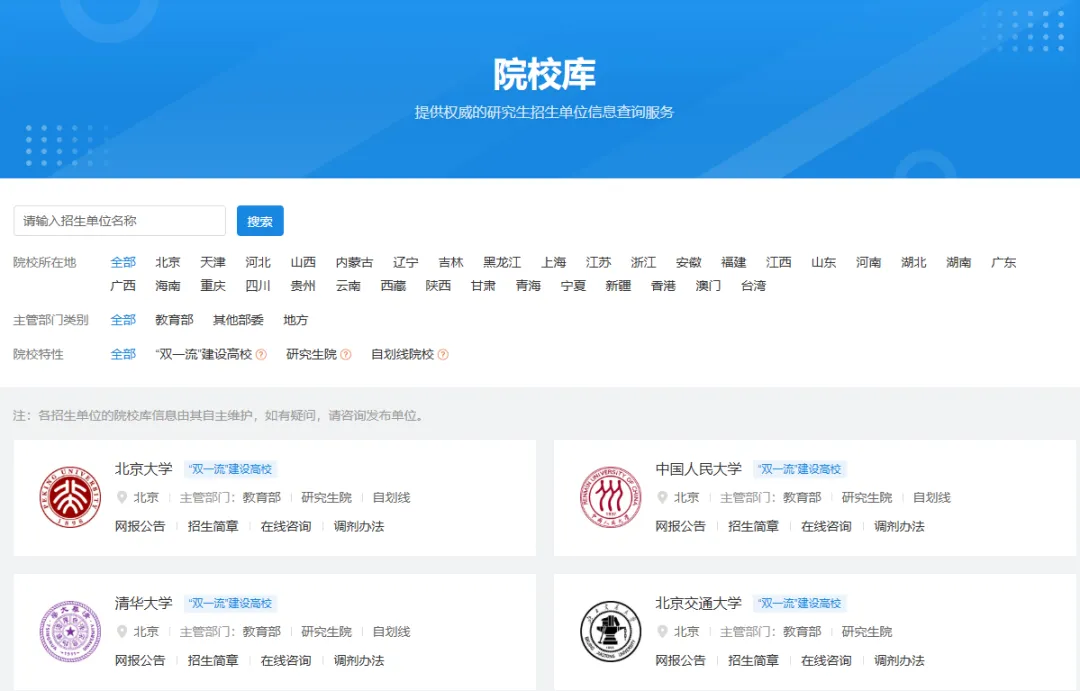Pick 广西 from the location list
The width and height of the screenshot is (1080, 691).
(123, 286)
